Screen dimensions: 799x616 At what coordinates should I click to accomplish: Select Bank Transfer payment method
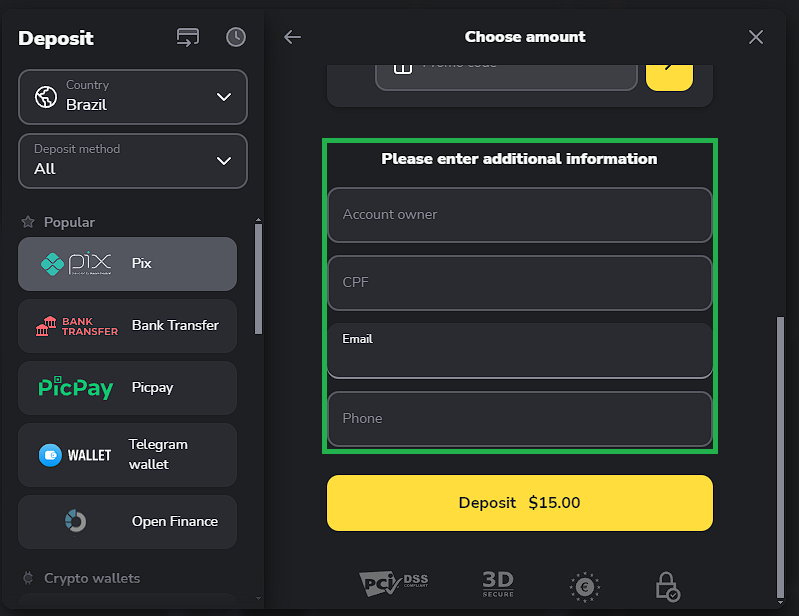pyautogui.click(x=127, y=326)
